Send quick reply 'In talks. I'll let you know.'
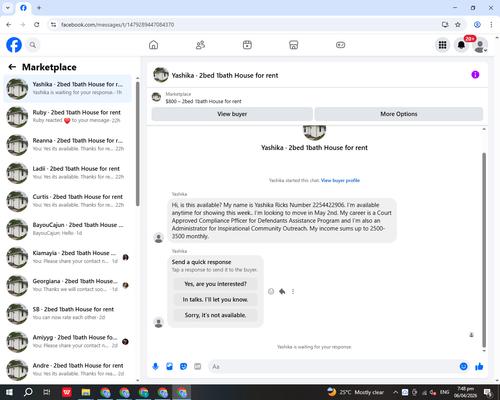The width and height of the screenshot is (500, 400). point(215,300)
